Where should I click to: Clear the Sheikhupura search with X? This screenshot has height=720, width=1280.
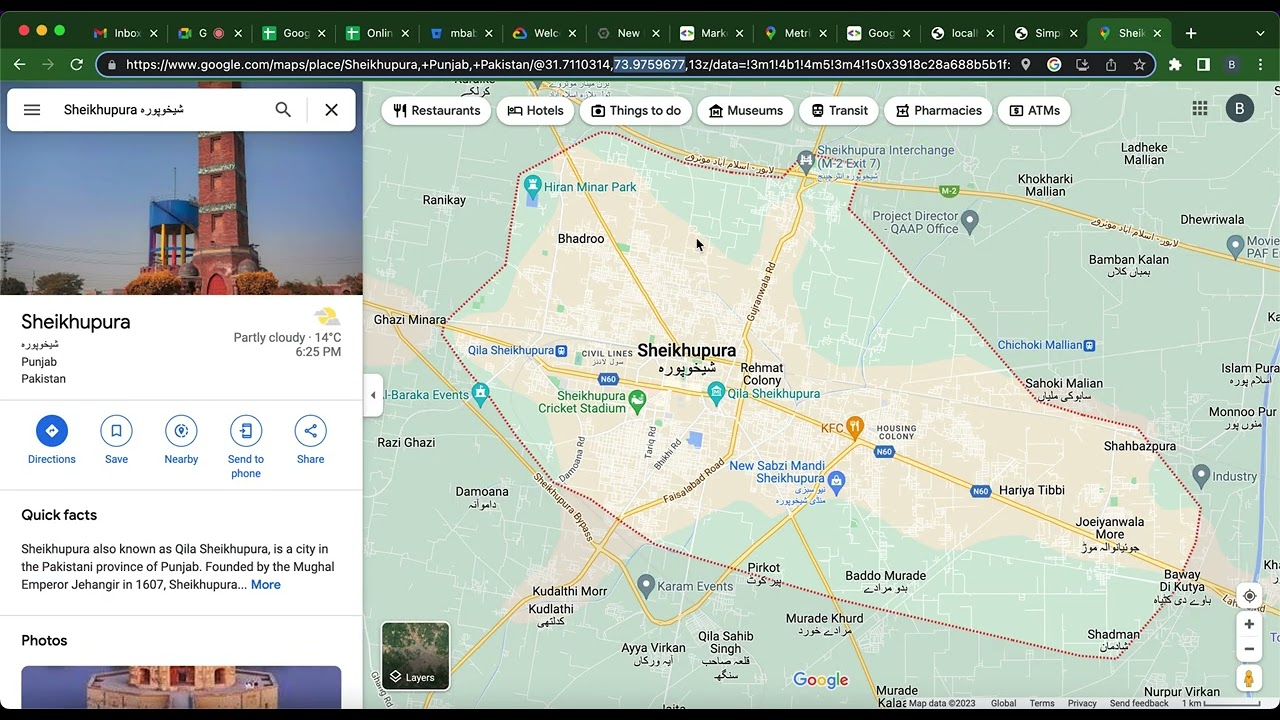pos(331,110)
